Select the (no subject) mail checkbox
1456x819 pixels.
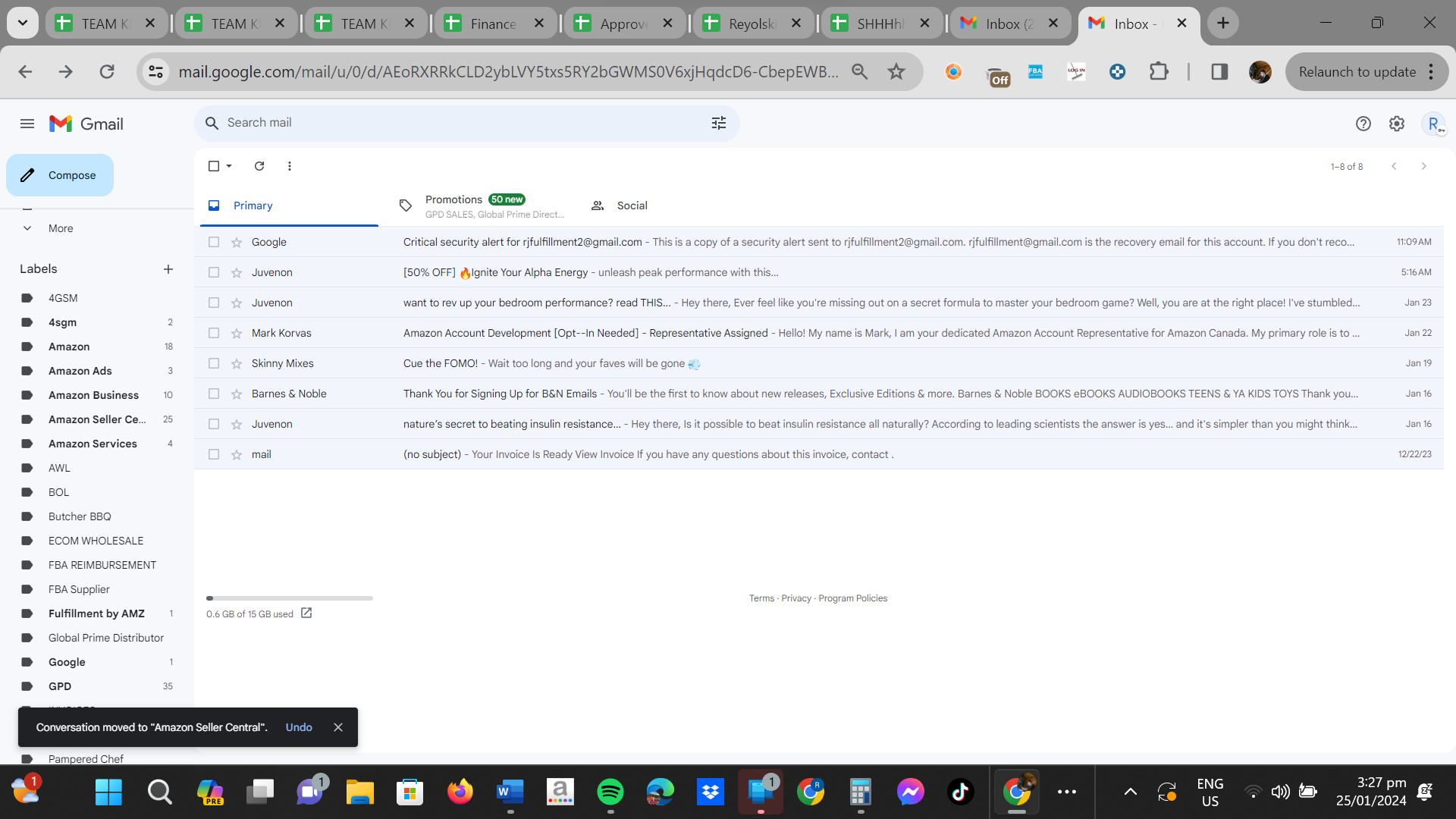pyautogui.click(x=214, y=454)
